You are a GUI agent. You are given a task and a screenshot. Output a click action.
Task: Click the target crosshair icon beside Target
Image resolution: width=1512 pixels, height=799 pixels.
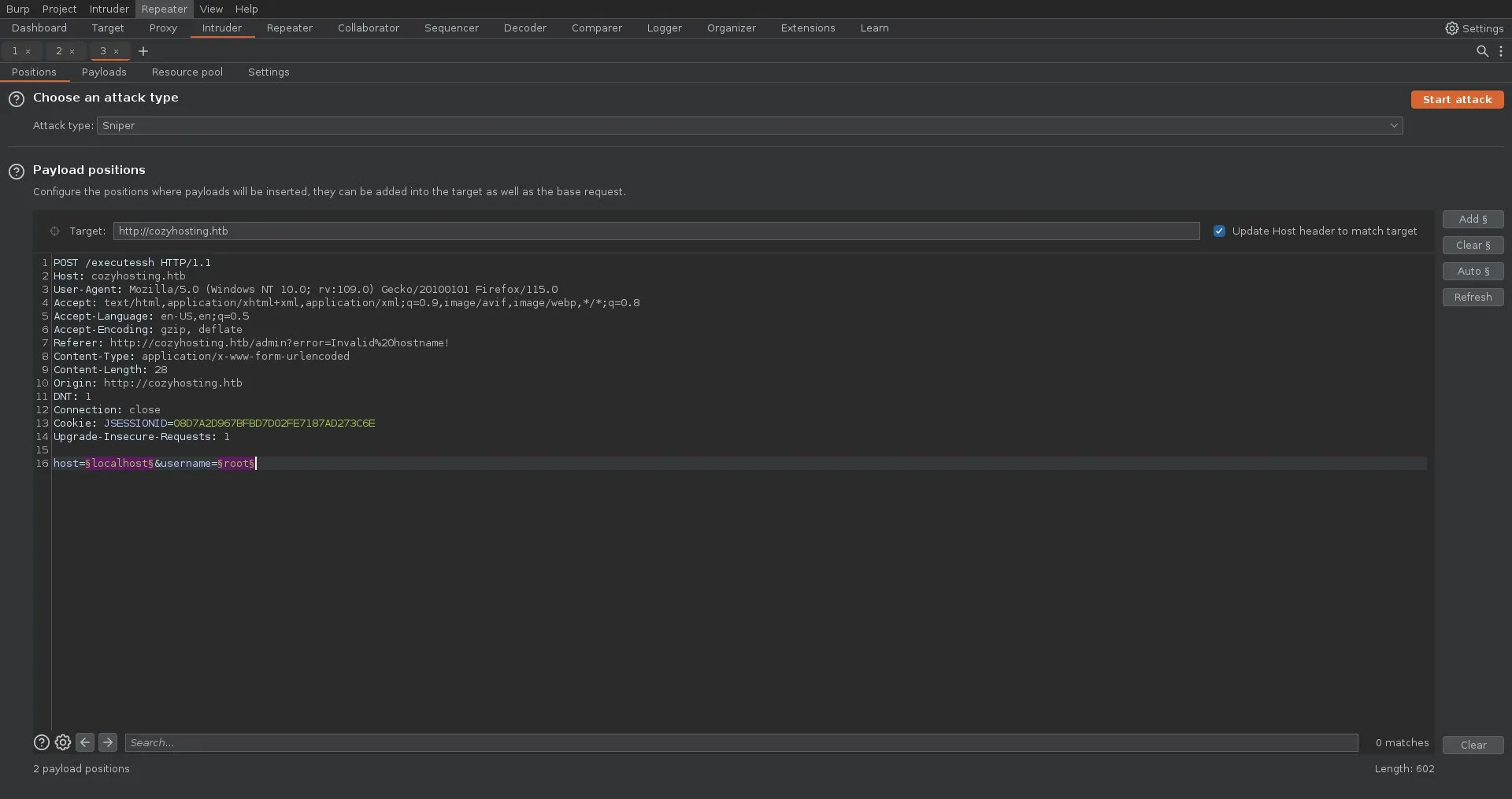pos(54,231)
